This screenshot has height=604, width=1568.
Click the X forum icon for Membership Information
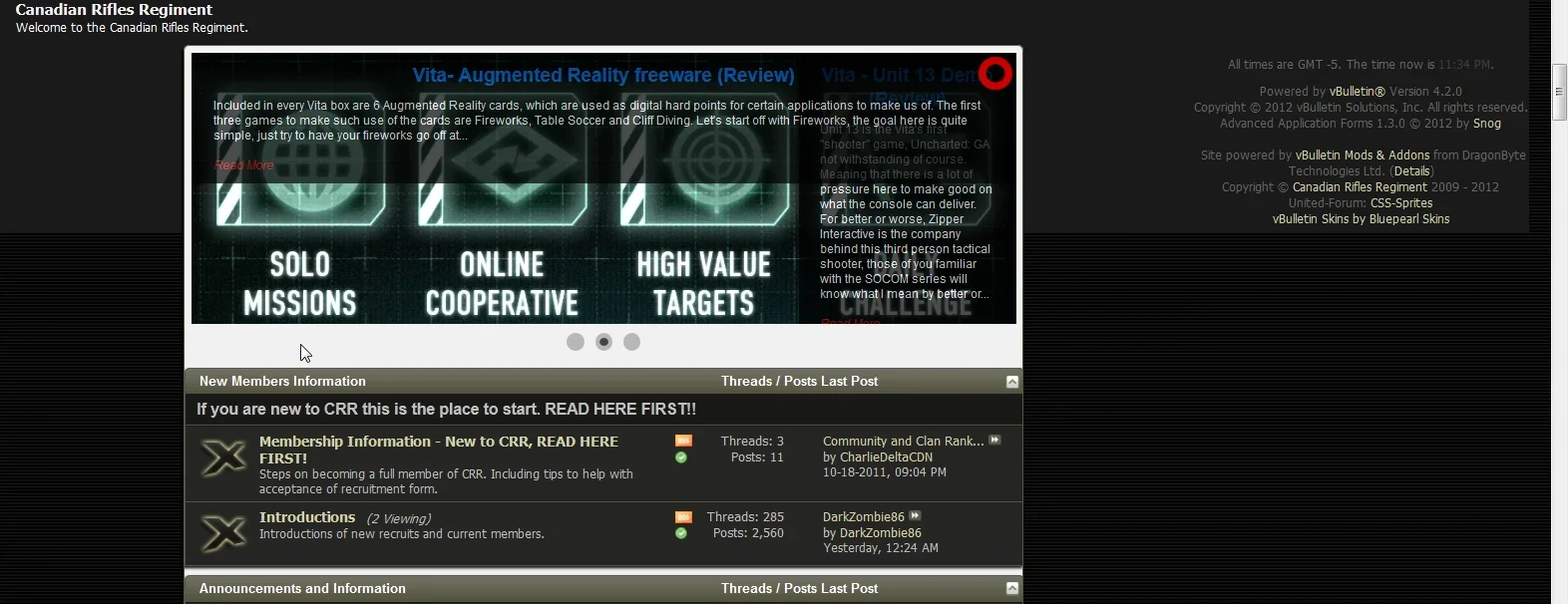pos(223,457)
